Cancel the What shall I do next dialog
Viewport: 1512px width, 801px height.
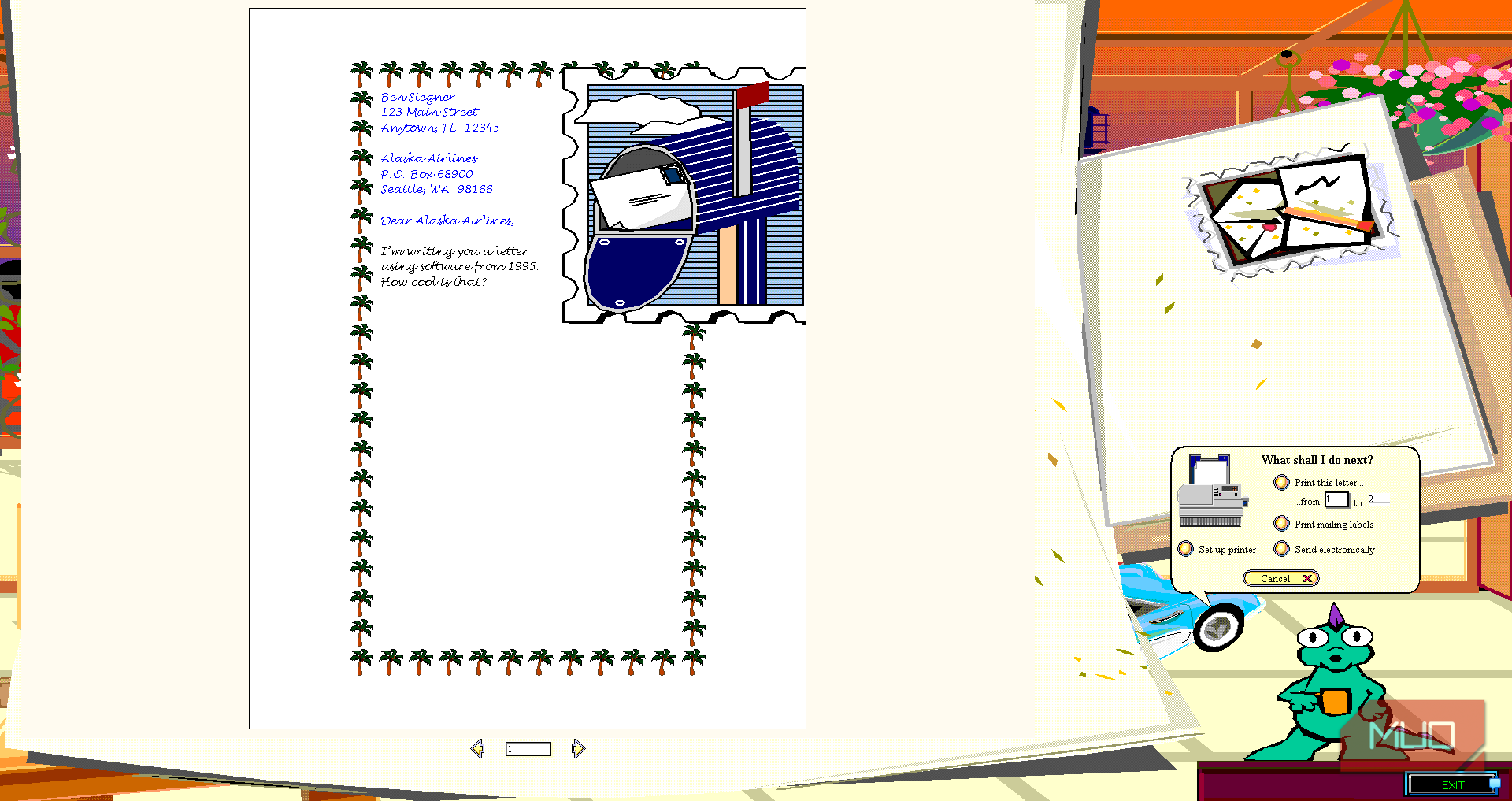pos(1281,578)
